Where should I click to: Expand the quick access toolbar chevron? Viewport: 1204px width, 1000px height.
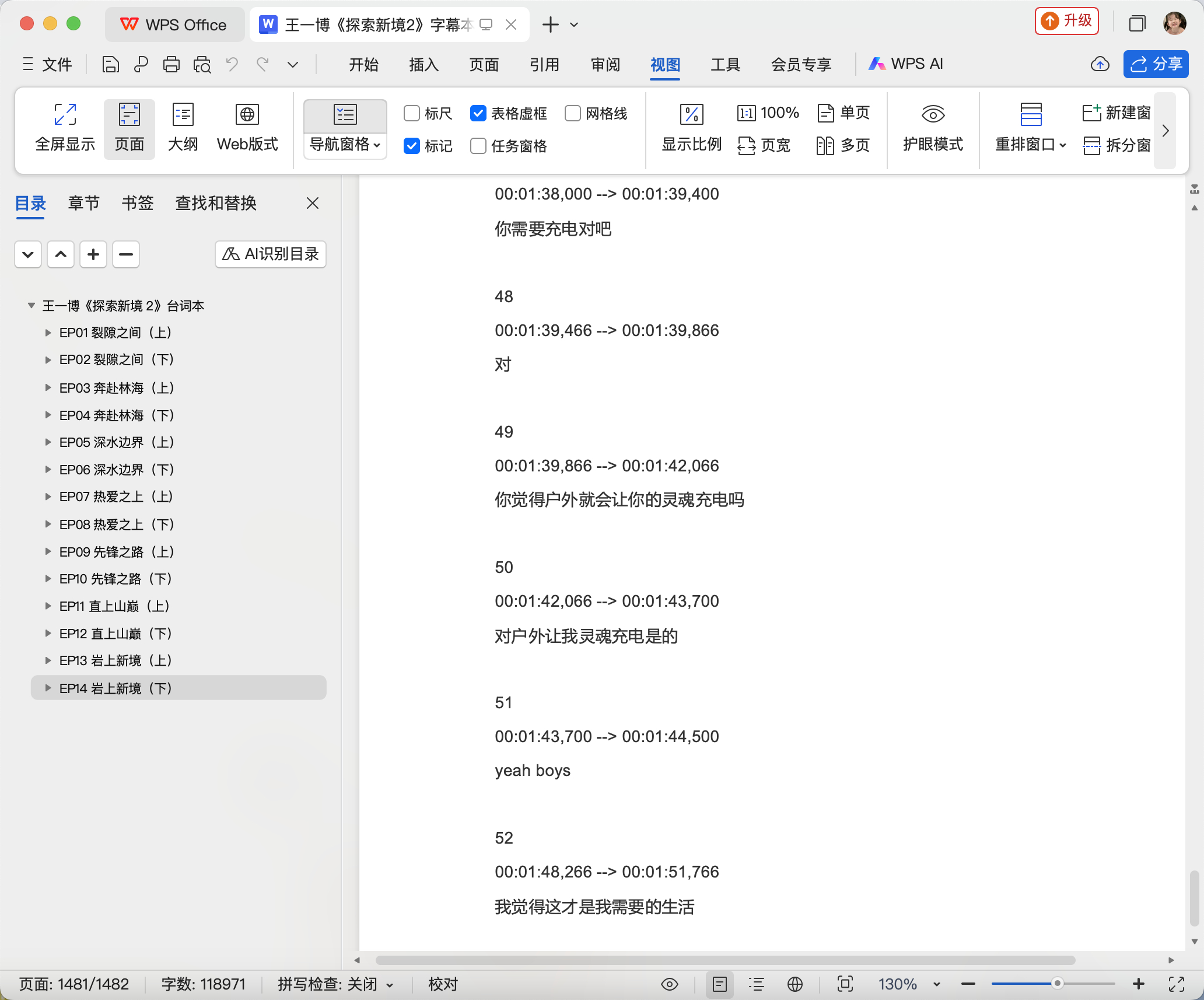click(x=293, y=64)
